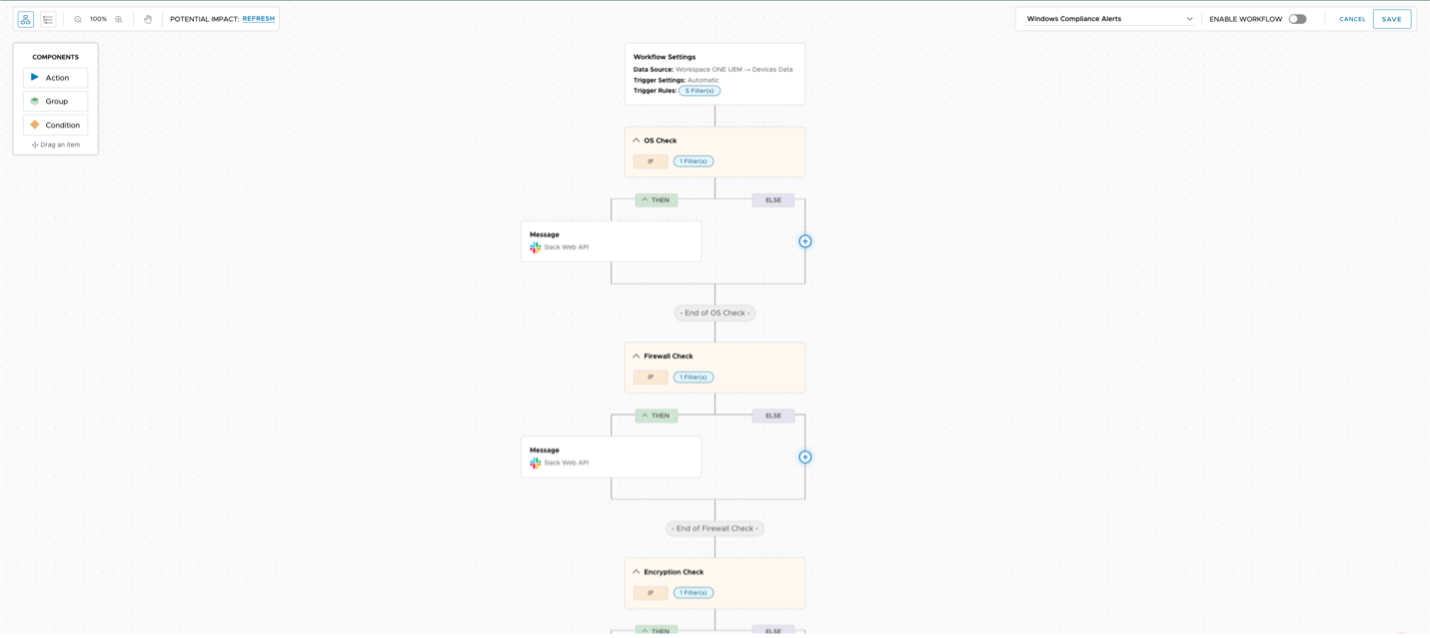1430x638 pixels.
Task: Select the Message card under Firewall Check
Action: 611,456
